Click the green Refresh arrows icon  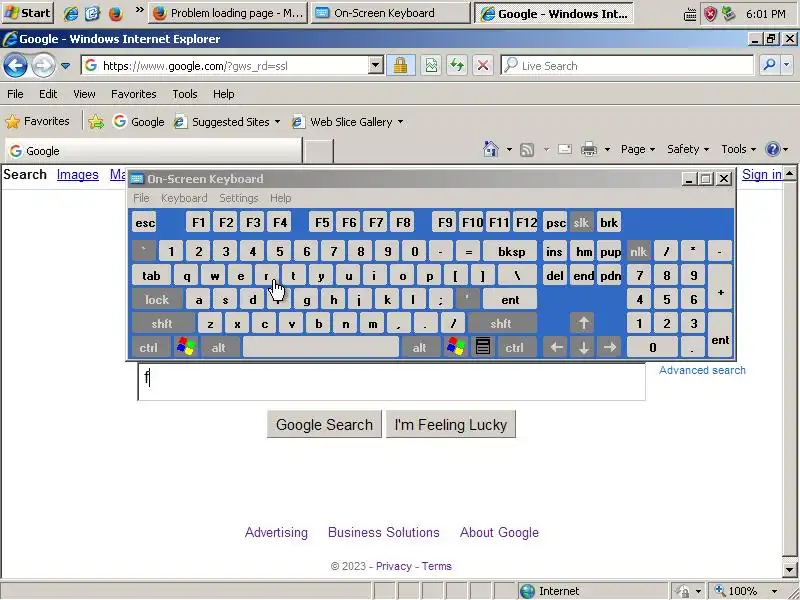pyautogui.click(x=457, y=65)
